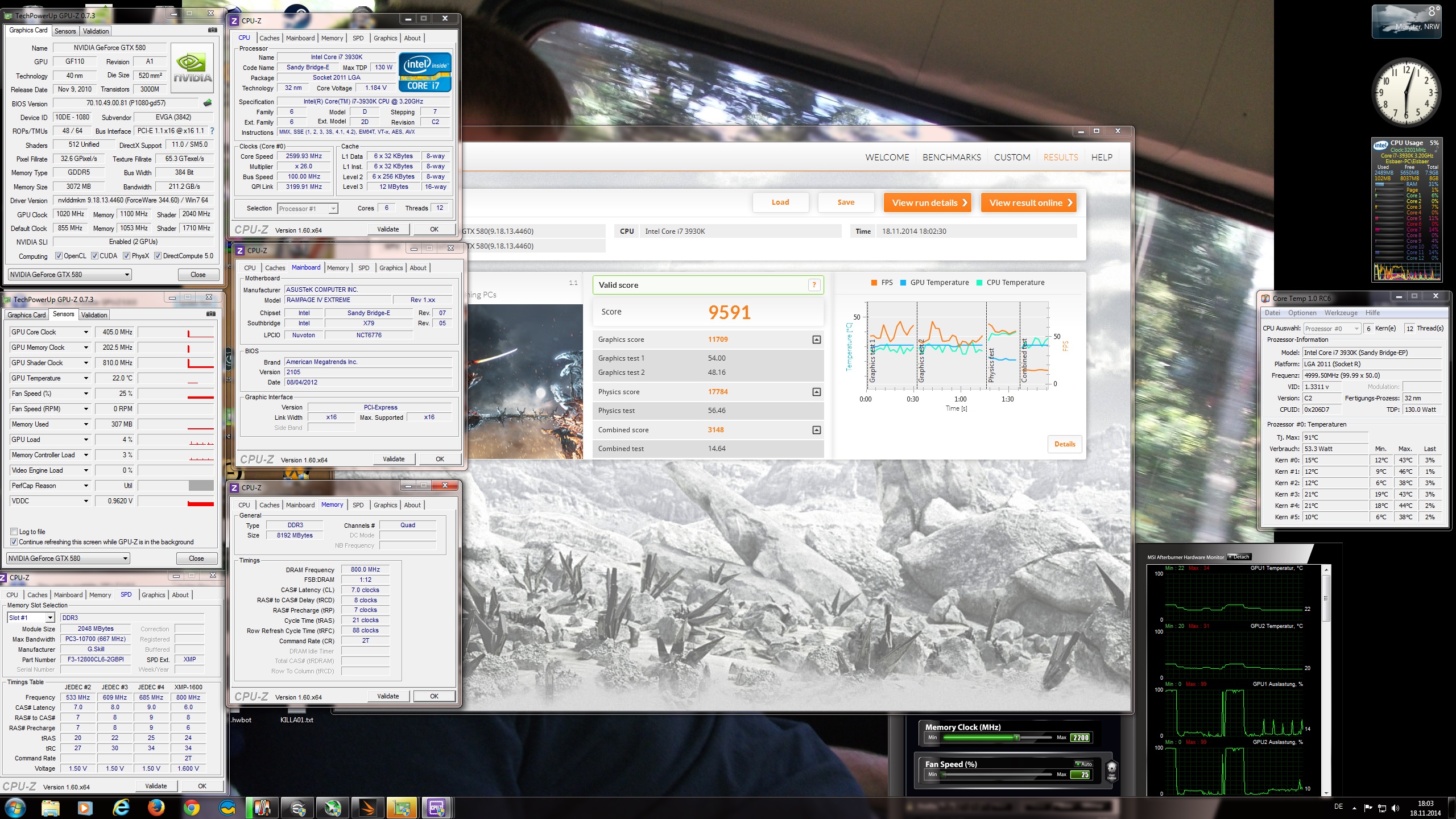Click the Action Center flag tray icon
Screen dimensions: 1456x819
coord(1368,808)
